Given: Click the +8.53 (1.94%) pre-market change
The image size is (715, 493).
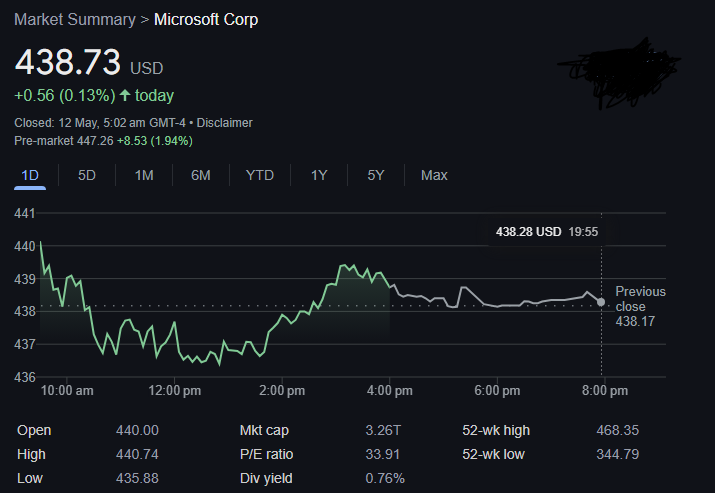Looking at the screenshot, I should click(155, 141).
